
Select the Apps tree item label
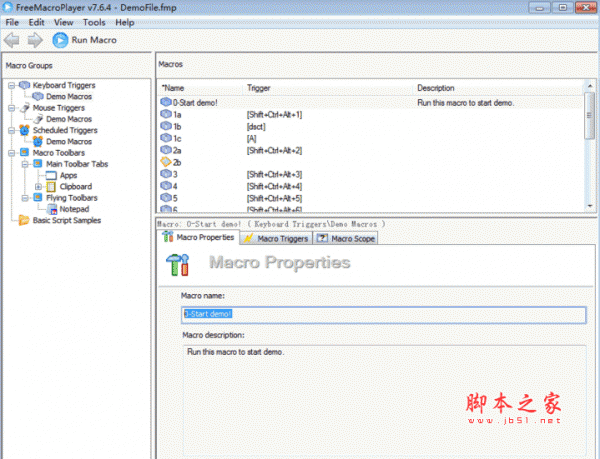tap(68, 175)
